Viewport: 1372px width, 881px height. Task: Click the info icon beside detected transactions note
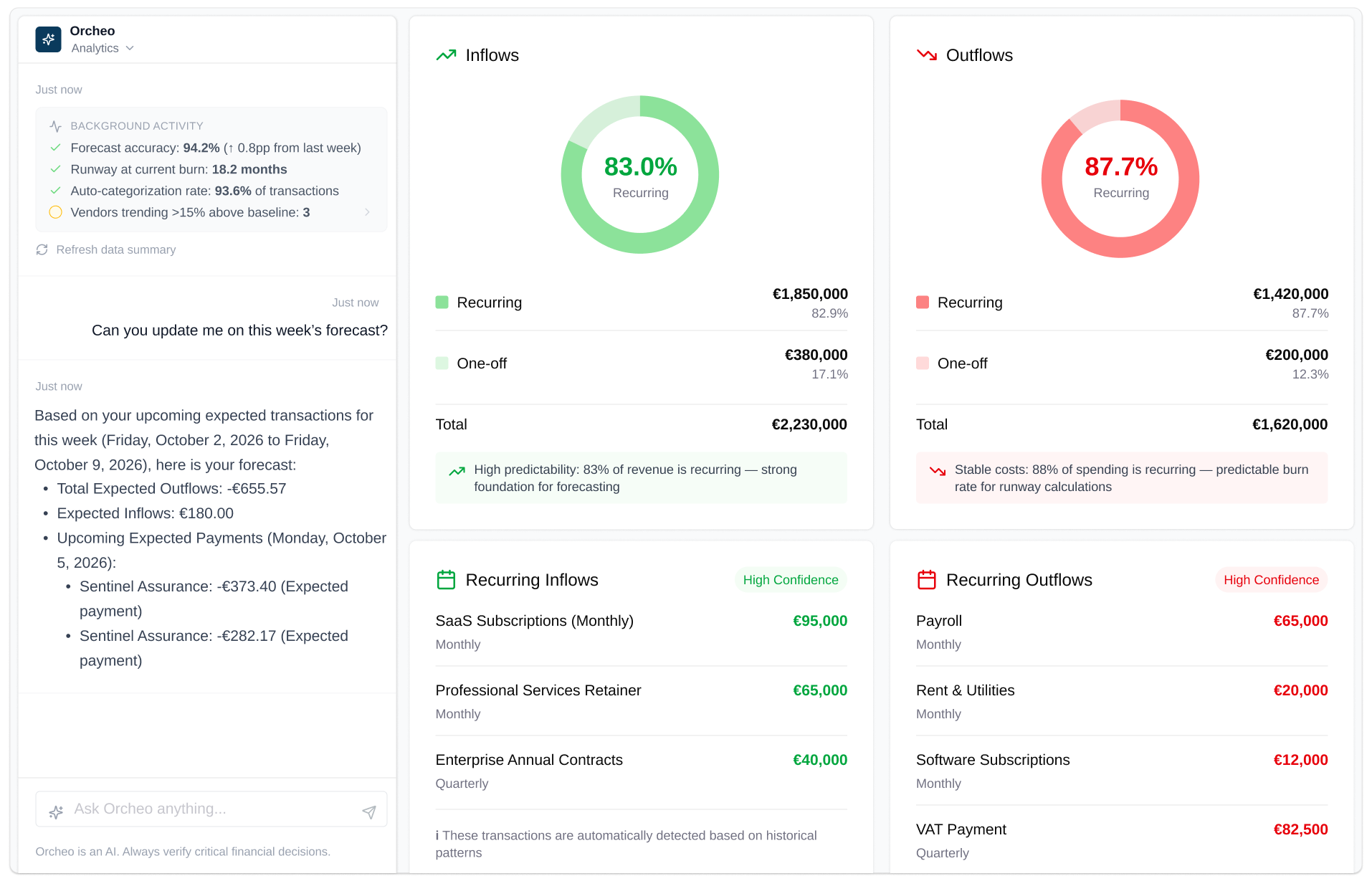pyautogui.click(x=437, y=836)
